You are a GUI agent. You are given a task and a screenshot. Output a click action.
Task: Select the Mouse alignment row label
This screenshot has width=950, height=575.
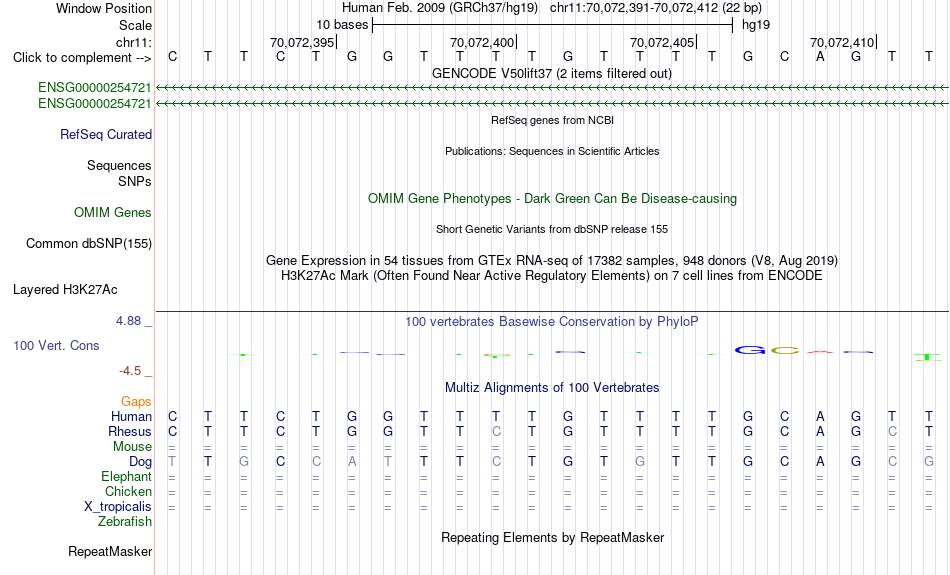pos(132,447)
